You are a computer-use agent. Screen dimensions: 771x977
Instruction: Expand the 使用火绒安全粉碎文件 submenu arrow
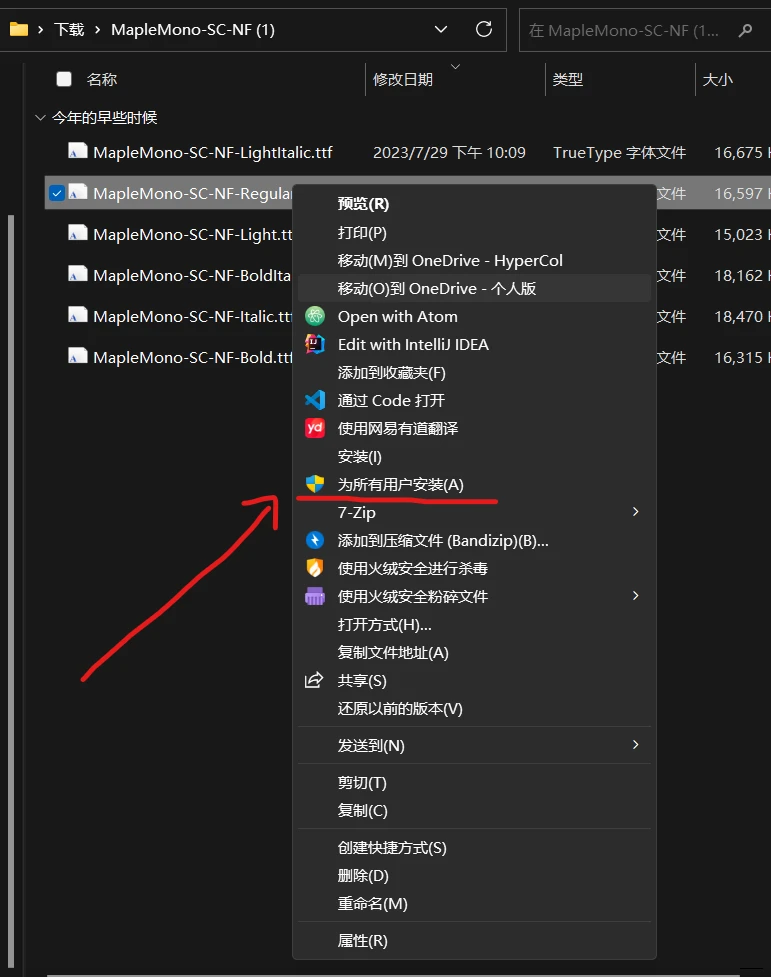pyautogui.click(x=635, y=596)
